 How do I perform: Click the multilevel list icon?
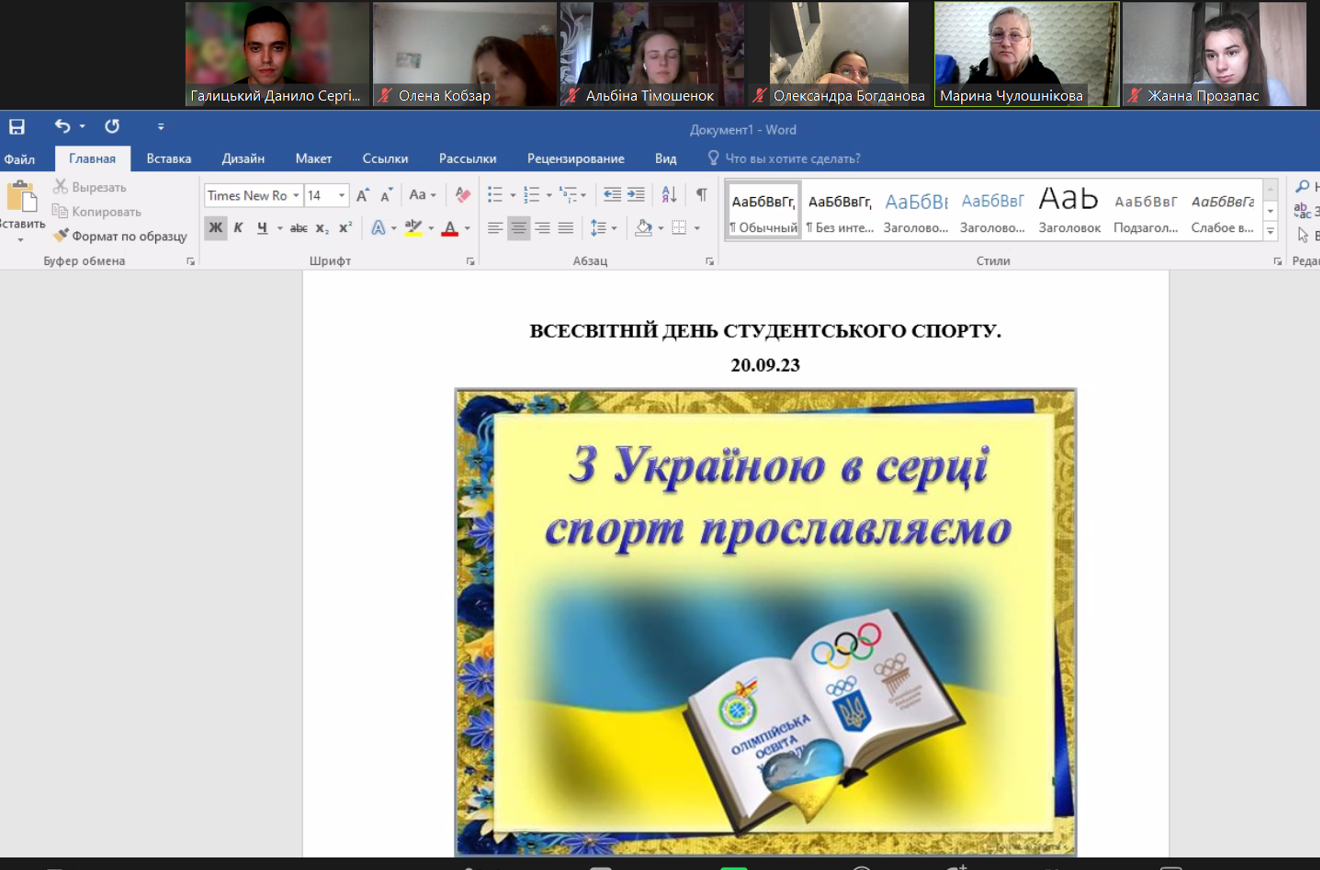(x=568, y=196)
